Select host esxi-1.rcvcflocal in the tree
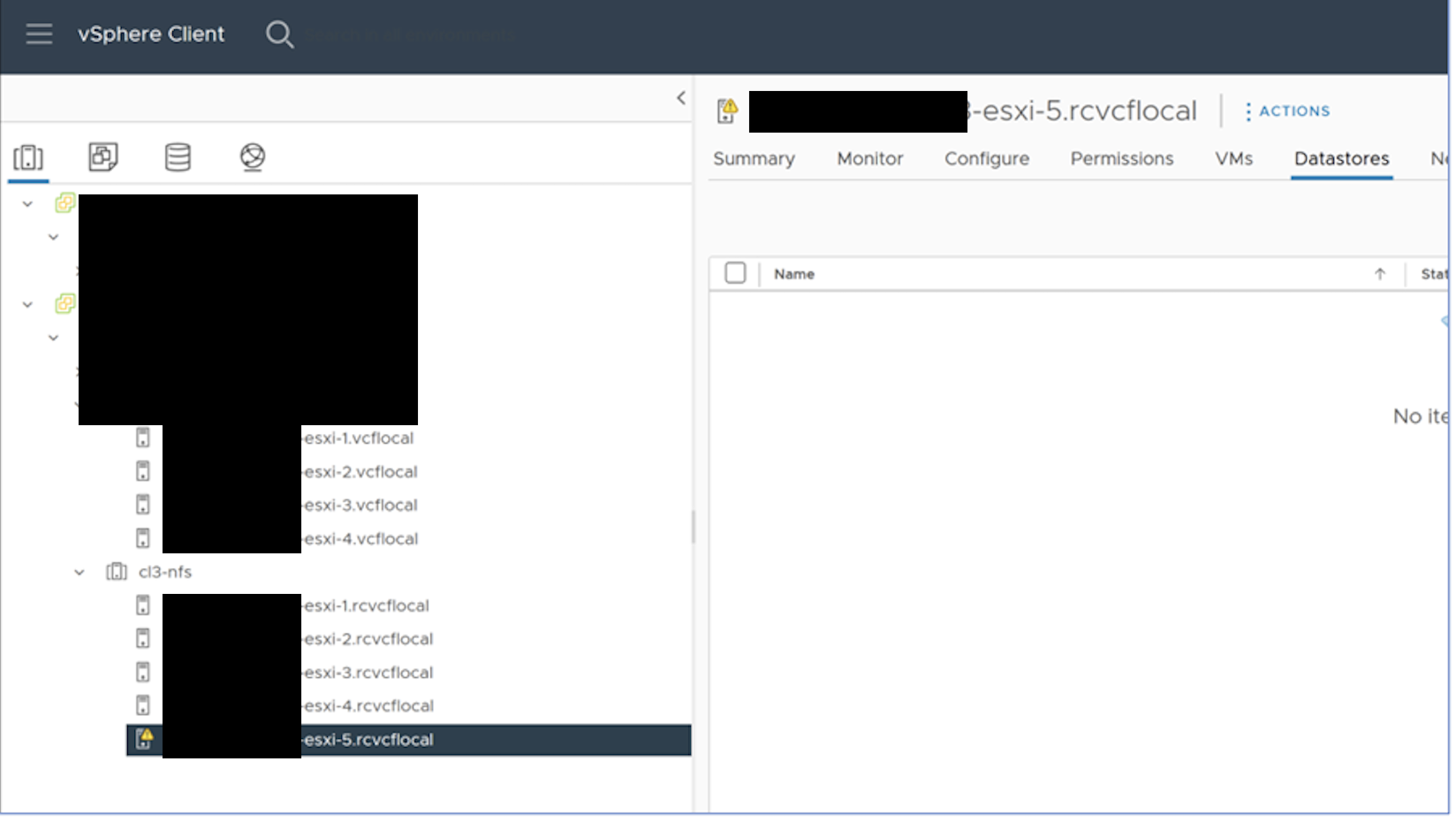 pos(367,606)
